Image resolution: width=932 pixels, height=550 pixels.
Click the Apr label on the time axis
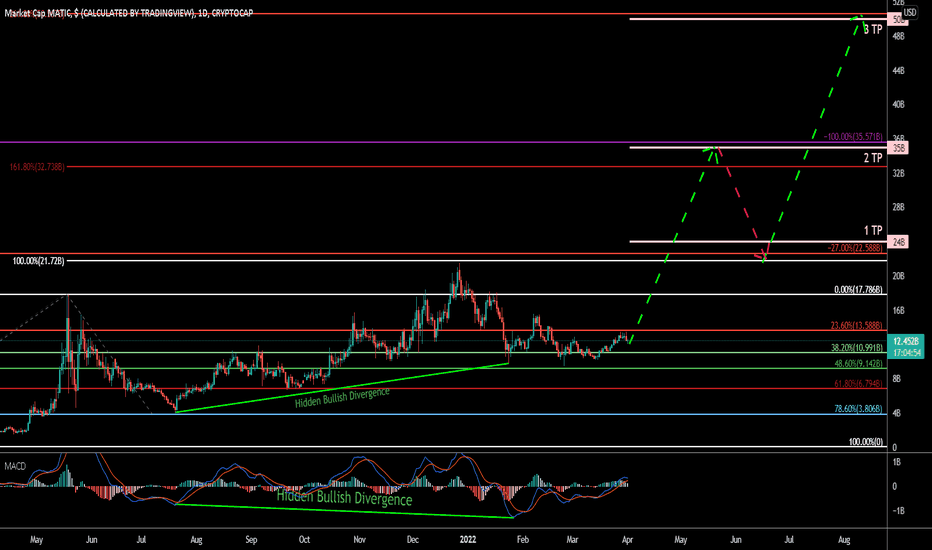coord(627,540)
